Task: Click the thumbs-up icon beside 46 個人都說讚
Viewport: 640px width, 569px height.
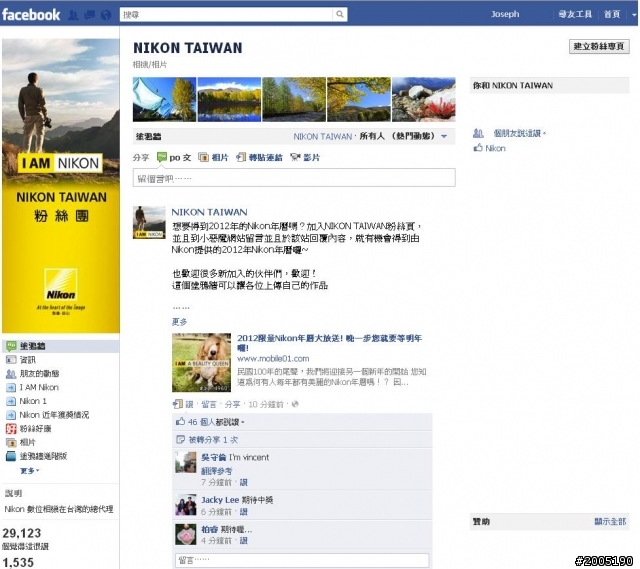Action: point(180,422)
